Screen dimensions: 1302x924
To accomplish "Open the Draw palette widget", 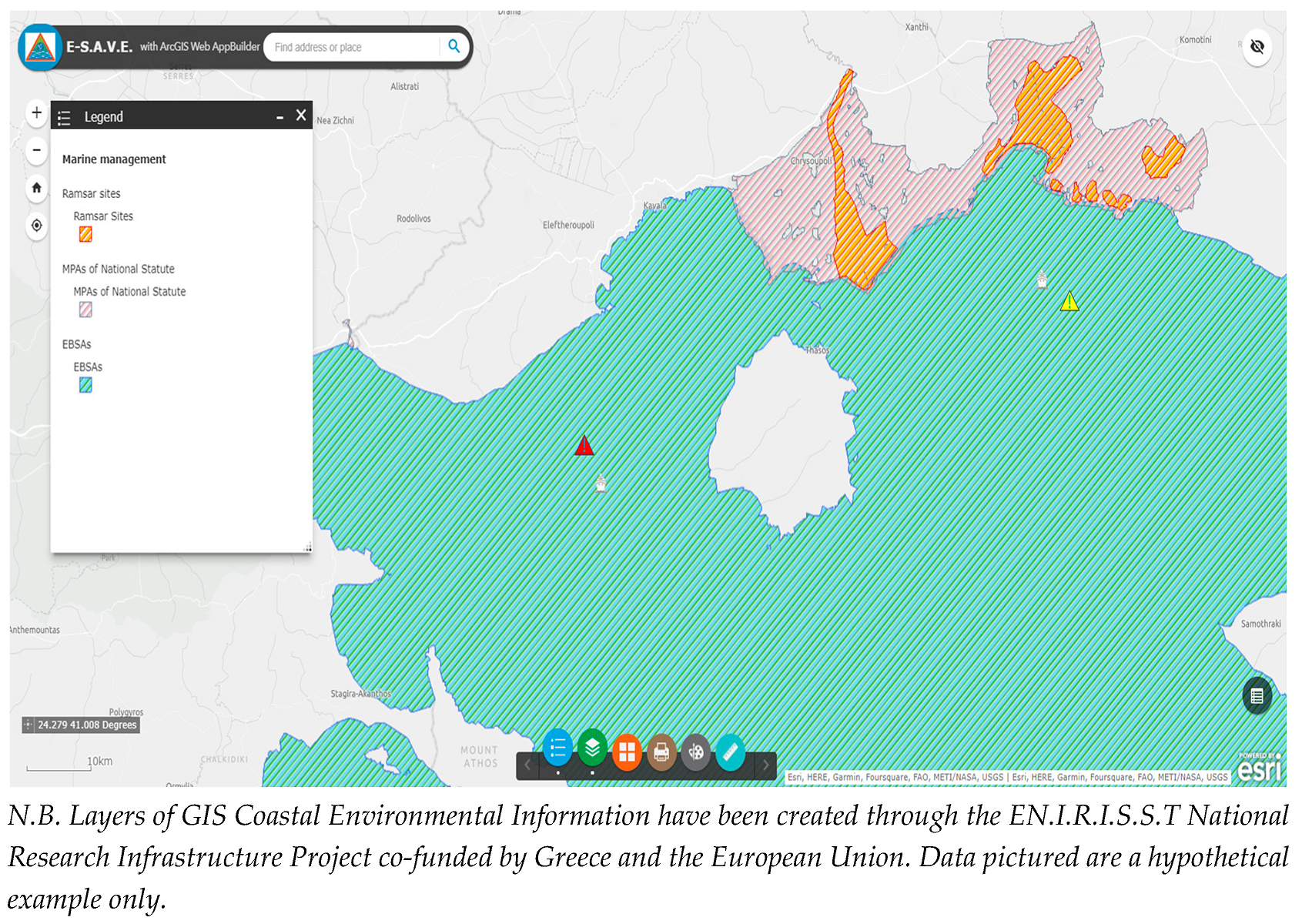I will [695, 752].
